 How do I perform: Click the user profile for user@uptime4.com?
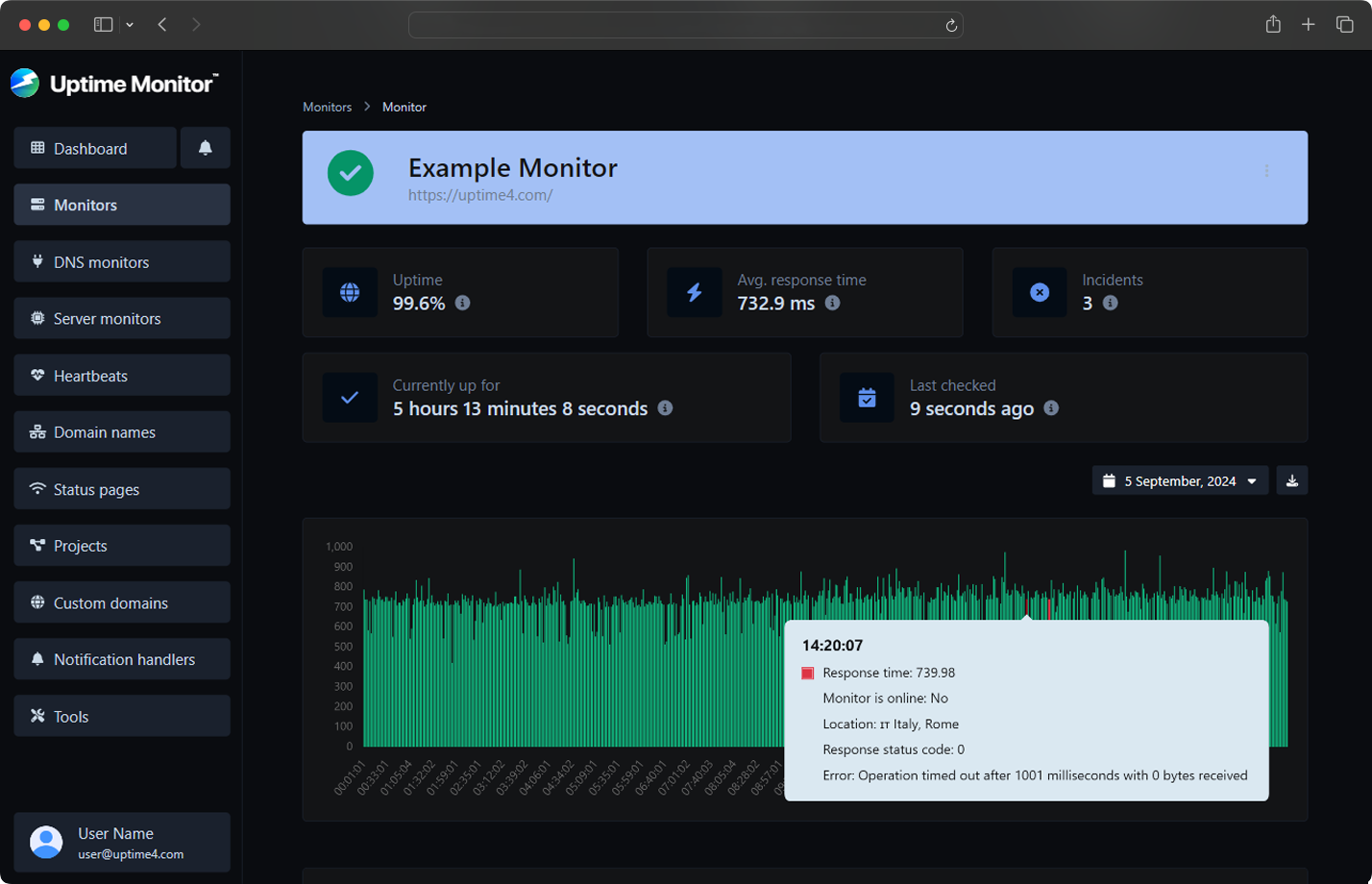point(121,841)
